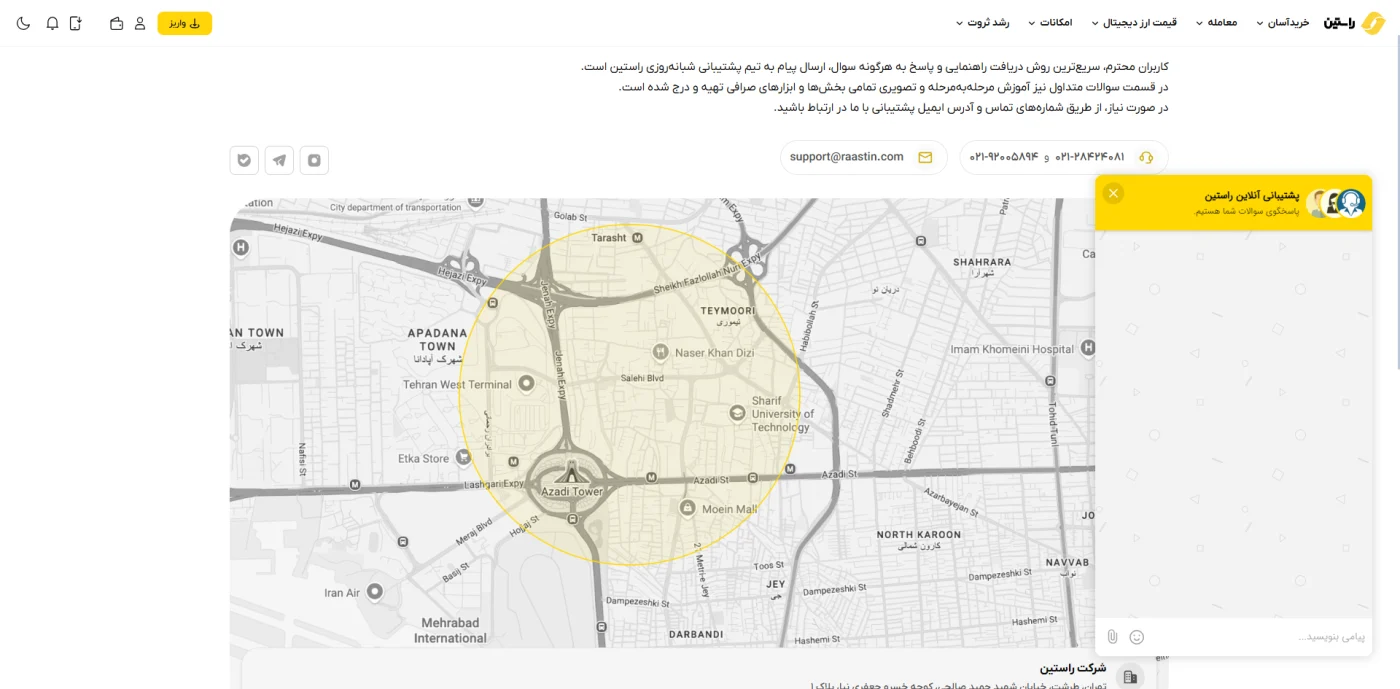Click the headset icon beside phone numbers

pos(1146,157)
